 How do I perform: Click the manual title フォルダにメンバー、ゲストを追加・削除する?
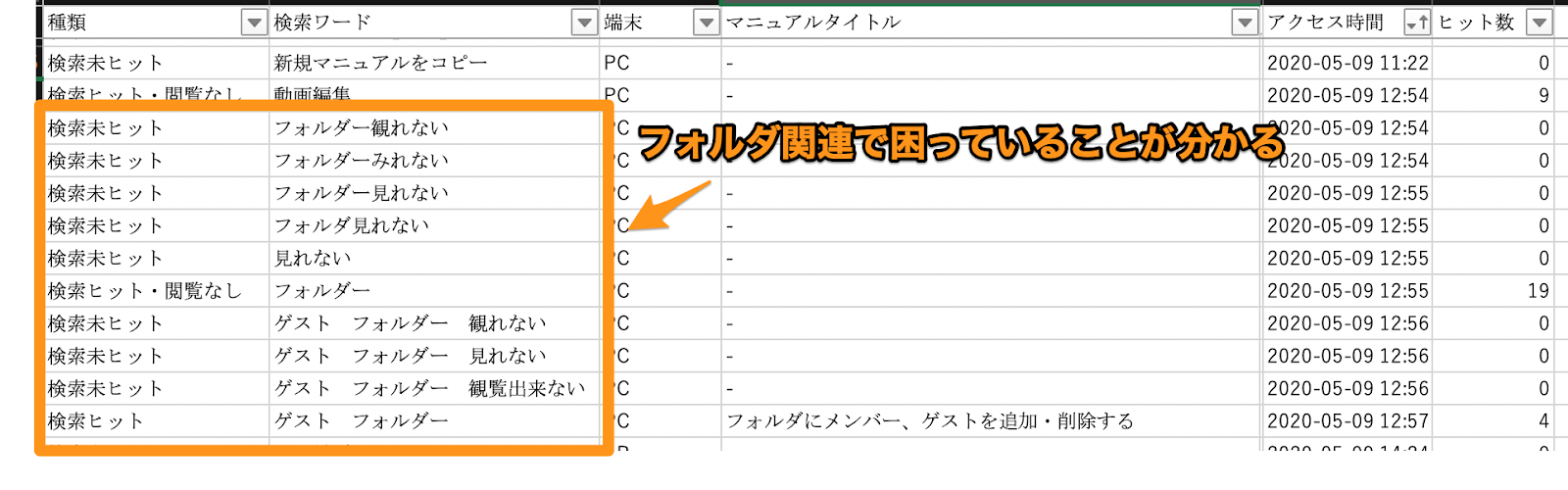click(x=929, y=421)
